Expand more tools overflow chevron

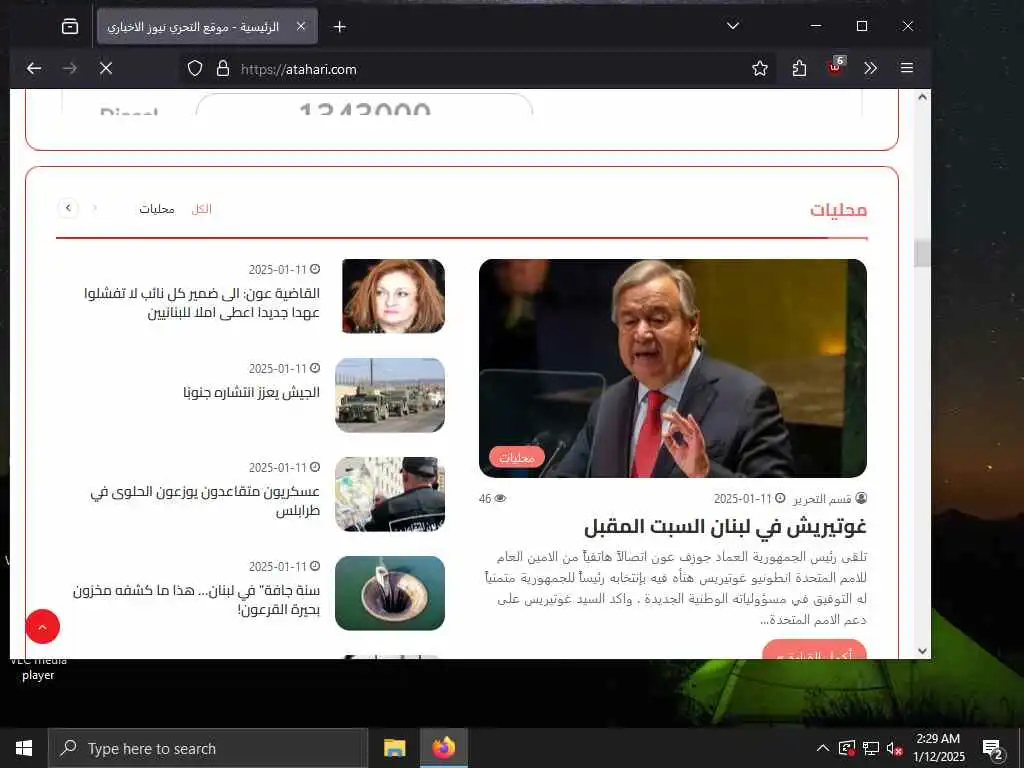pyautogui.click(x=871, y=68)
